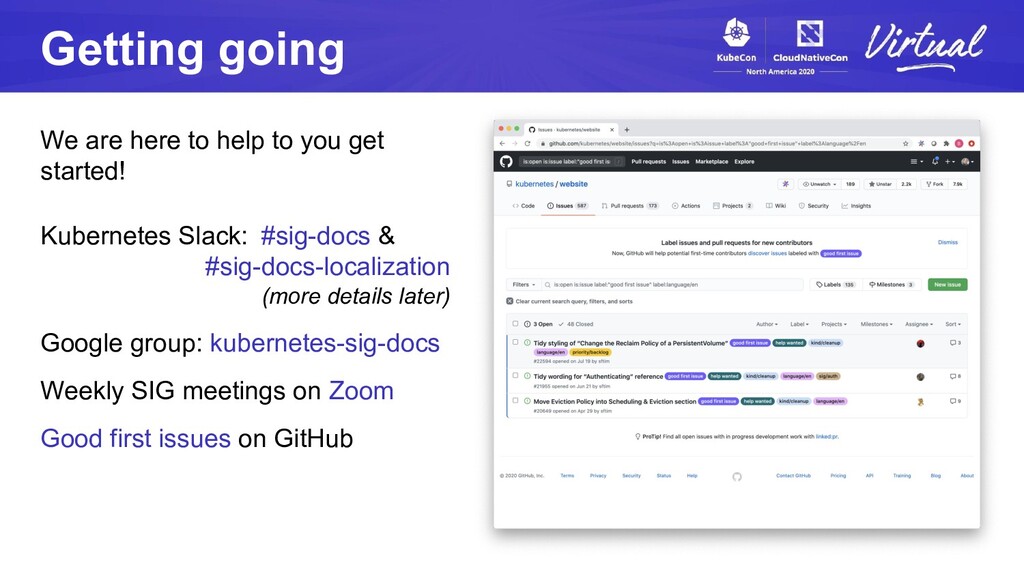Click Marketplace in the GitHub header
Image resolution: width=1024 pixels, height=576 pixels.
(711, 161)
